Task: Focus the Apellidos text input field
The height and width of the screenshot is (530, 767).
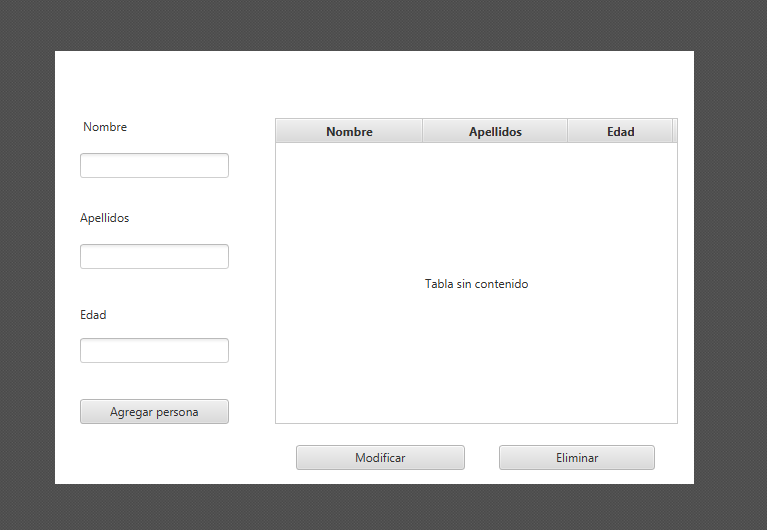Action: coord(154,256)
